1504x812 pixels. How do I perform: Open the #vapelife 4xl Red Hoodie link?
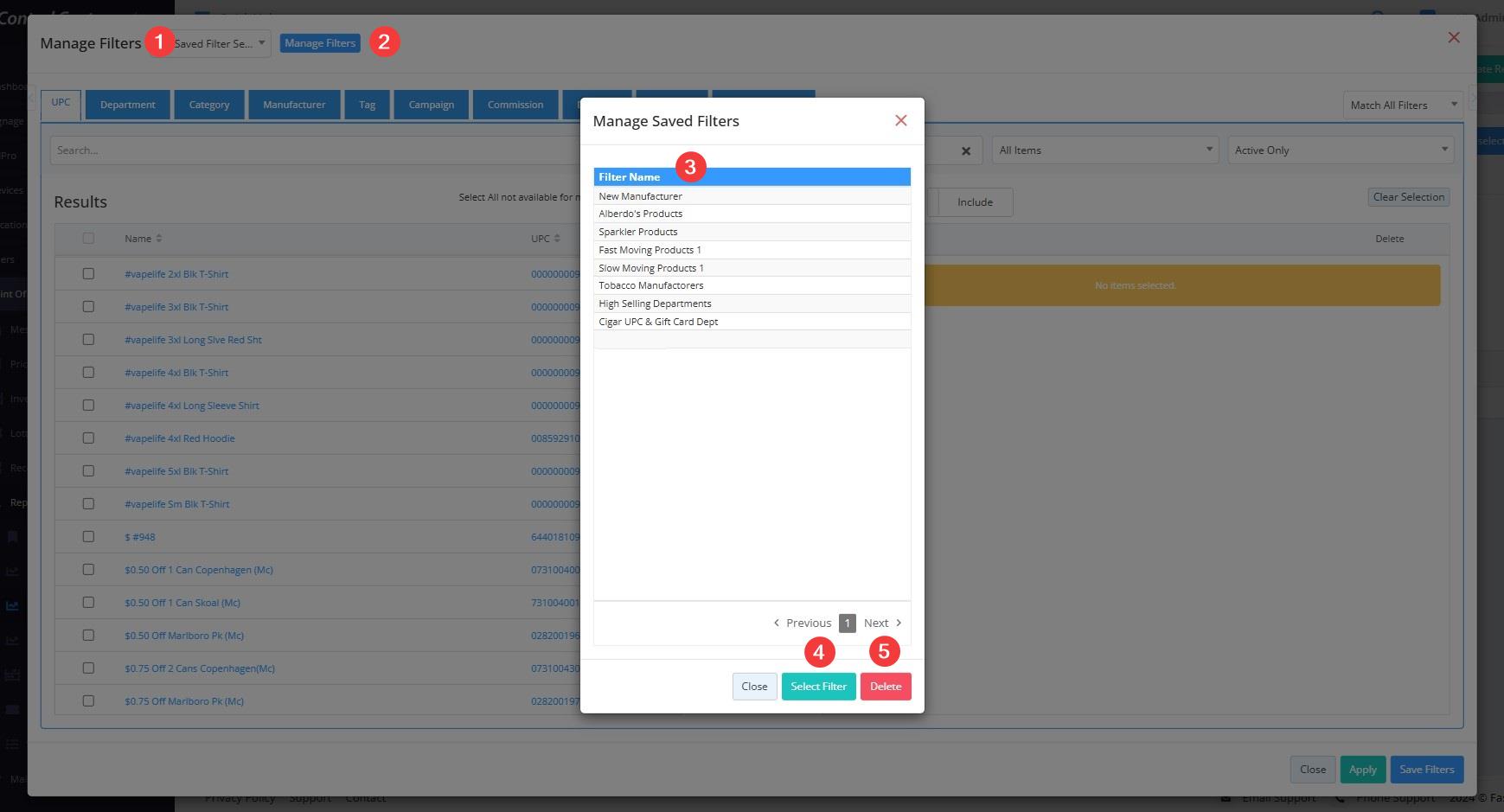[179, 438]
